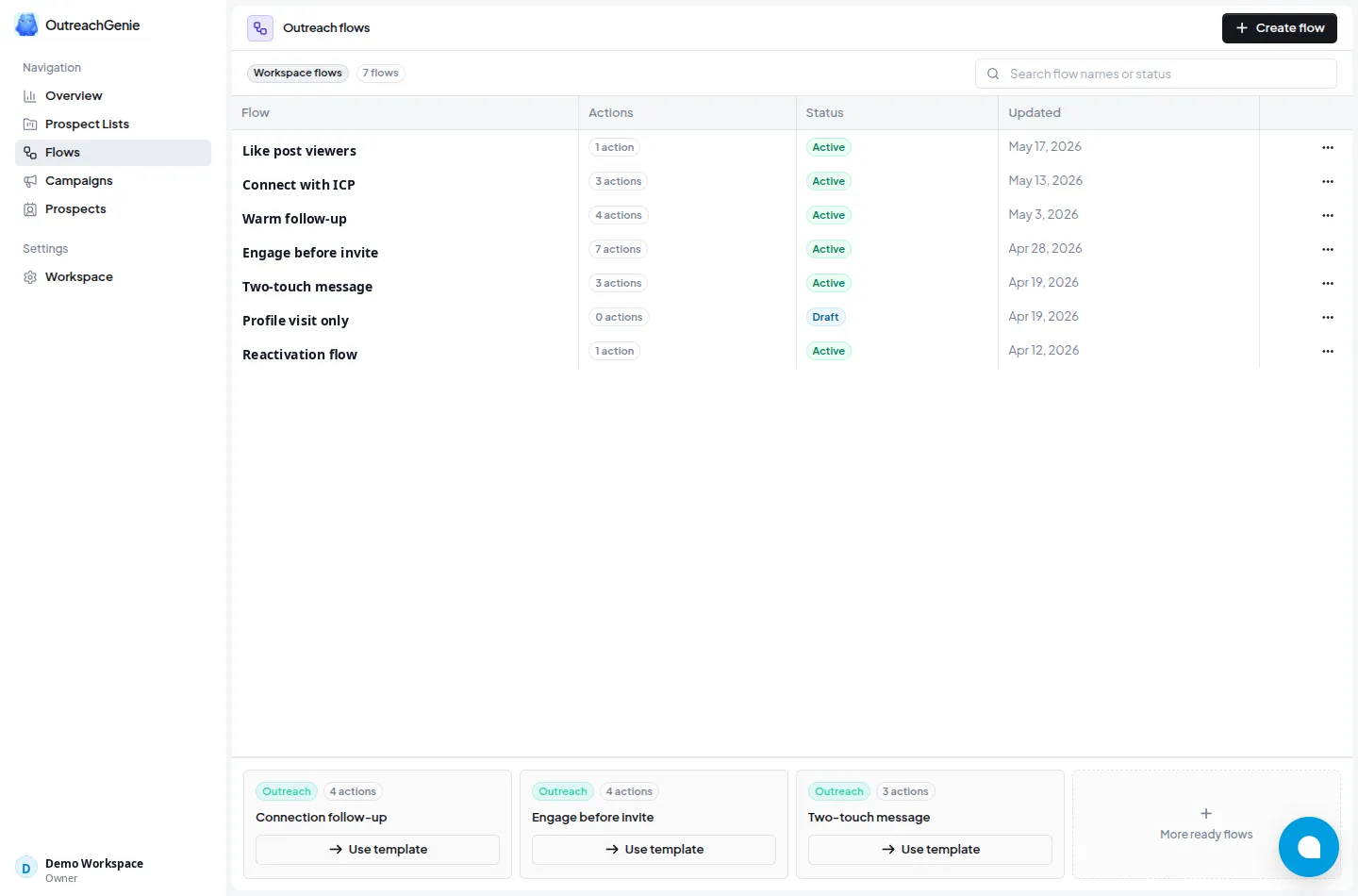Open the Reactivation flow
The width and height of the screenshot is (1358, 896).
click(300, 355)
